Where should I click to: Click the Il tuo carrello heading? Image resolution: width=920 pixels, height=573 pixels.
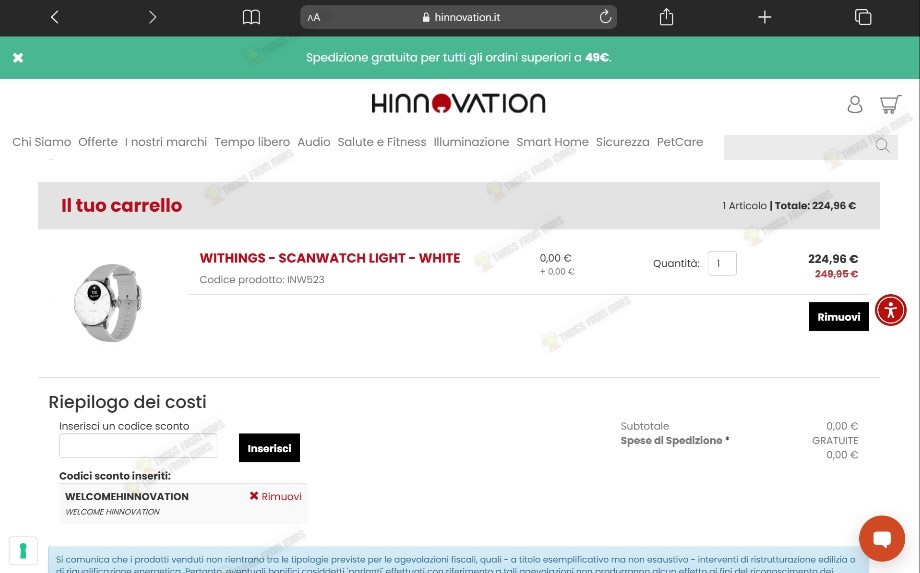[121, 205]
